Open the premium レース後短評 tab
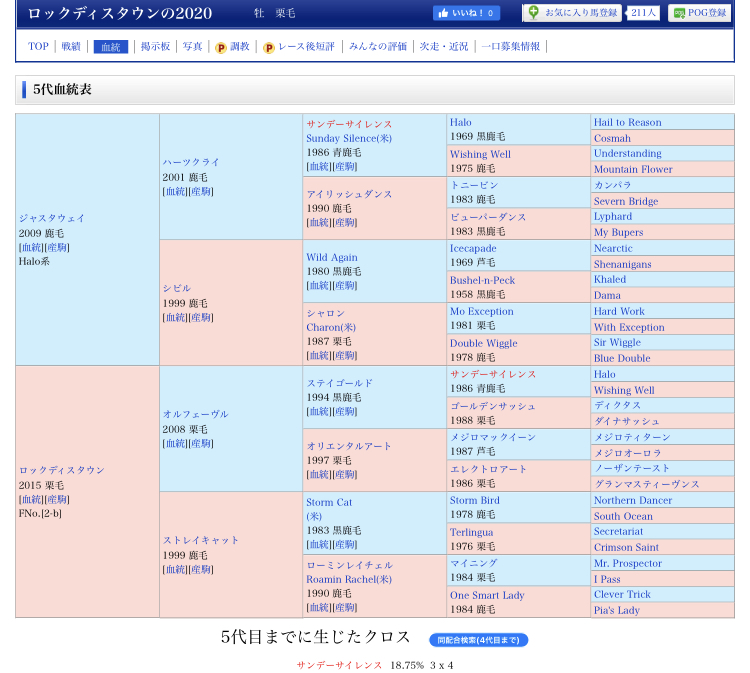 298,47
